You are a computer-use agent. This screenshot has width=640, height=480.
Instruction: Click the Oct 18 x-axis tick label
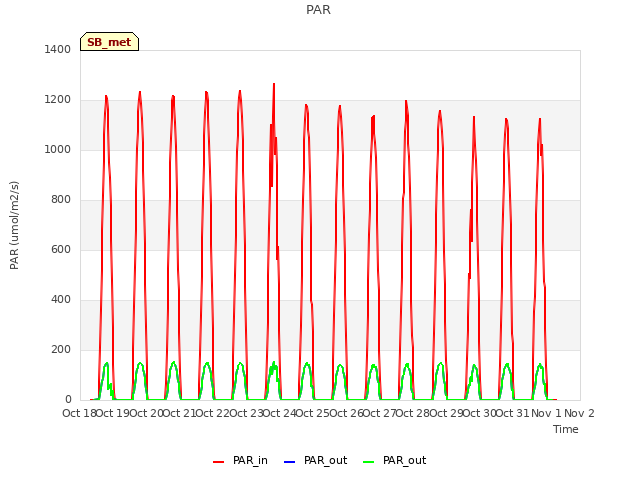coord(79,413)
